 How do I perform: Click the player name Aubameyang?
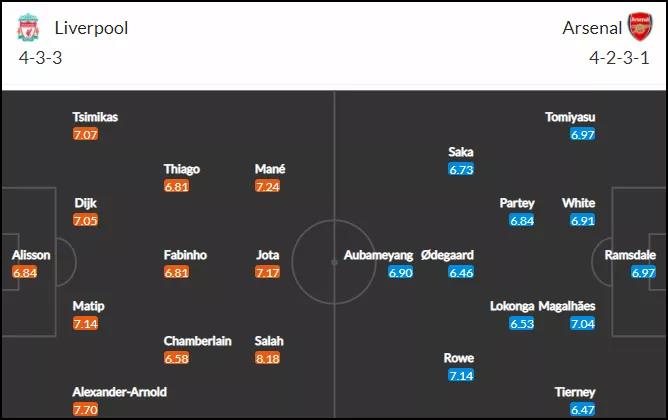(x=378, y=255)
